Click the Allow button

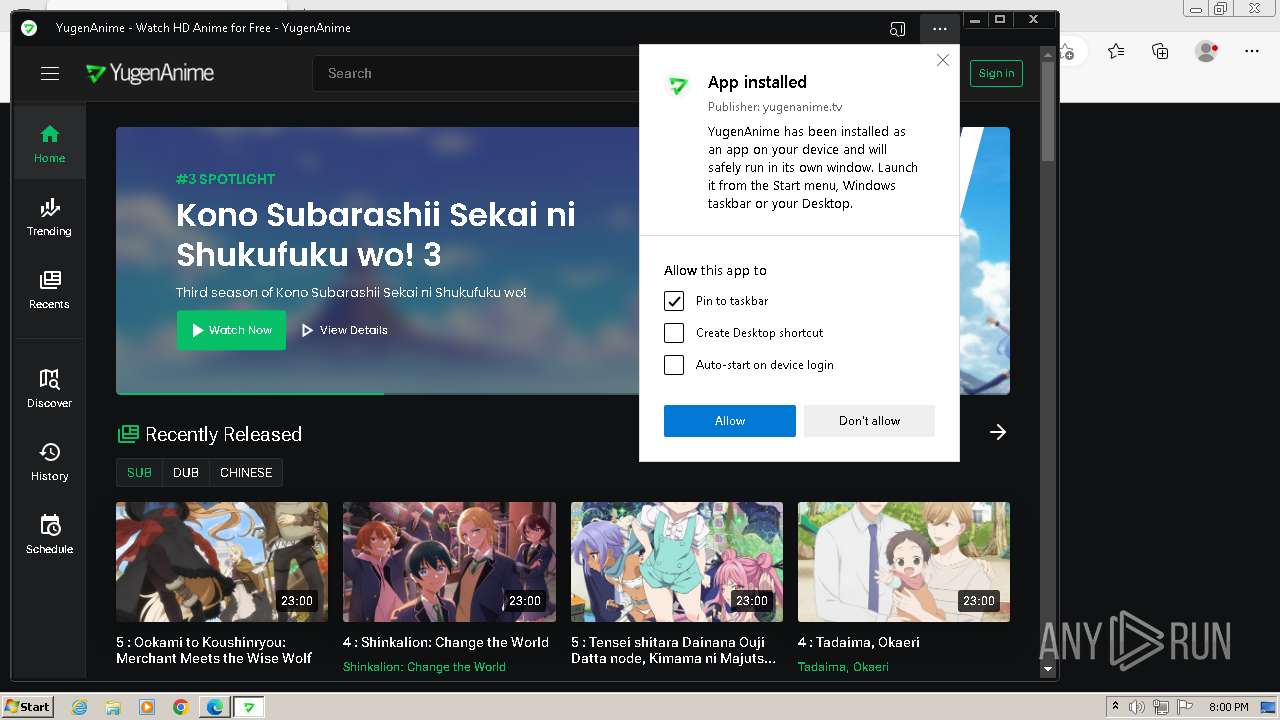(730, 421)
